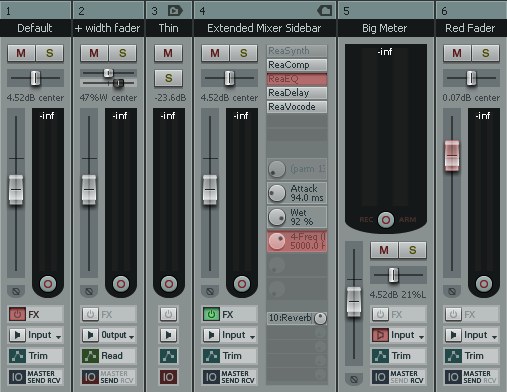Solo the Red Fader track
The image size is (507, 392).
point(485,53)
